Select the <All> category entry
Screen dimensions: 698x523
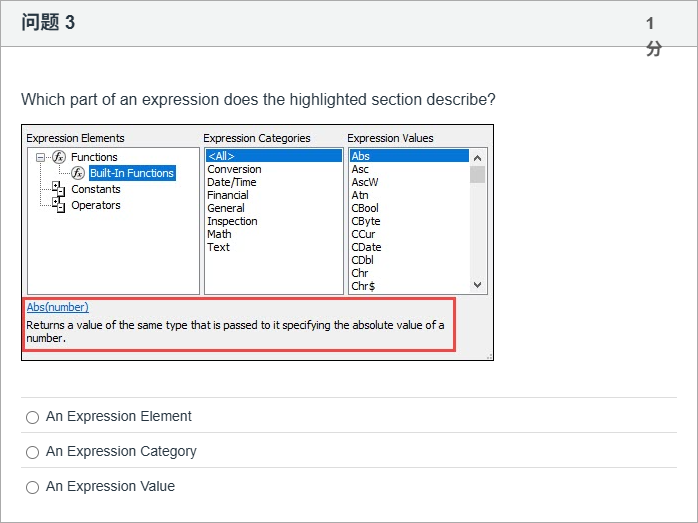[221, 156]
